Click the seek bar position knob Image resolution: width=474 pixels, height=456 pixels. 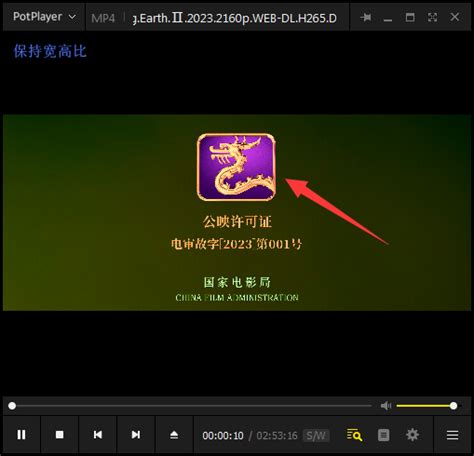12,406
